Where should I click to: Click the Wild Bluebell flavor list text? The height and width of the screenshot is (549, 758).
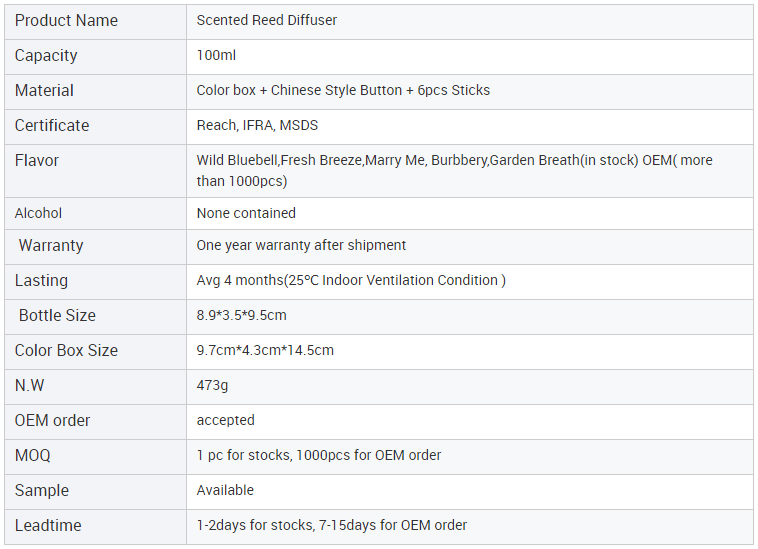pyautogui.click(x=454, y=170)
